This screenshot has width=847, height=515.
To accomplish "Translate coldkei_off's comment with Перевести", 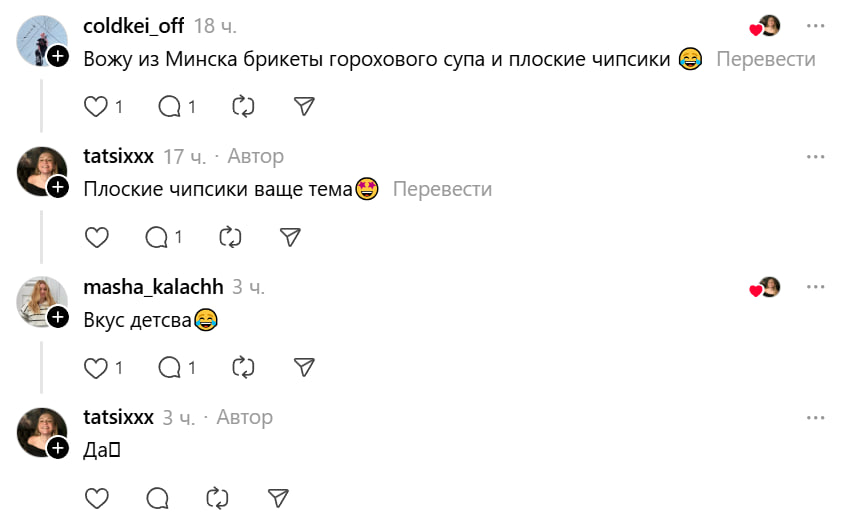I will pyautogui.click(x=765, y=59).
